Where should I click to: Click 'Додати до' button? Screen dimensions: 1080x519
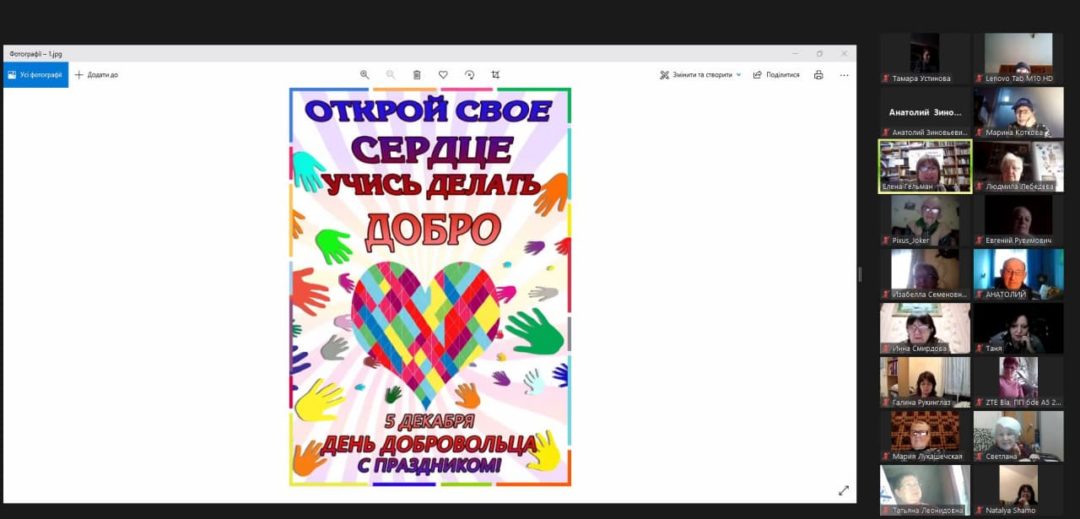pyautogui.click(x=96, y=75)
